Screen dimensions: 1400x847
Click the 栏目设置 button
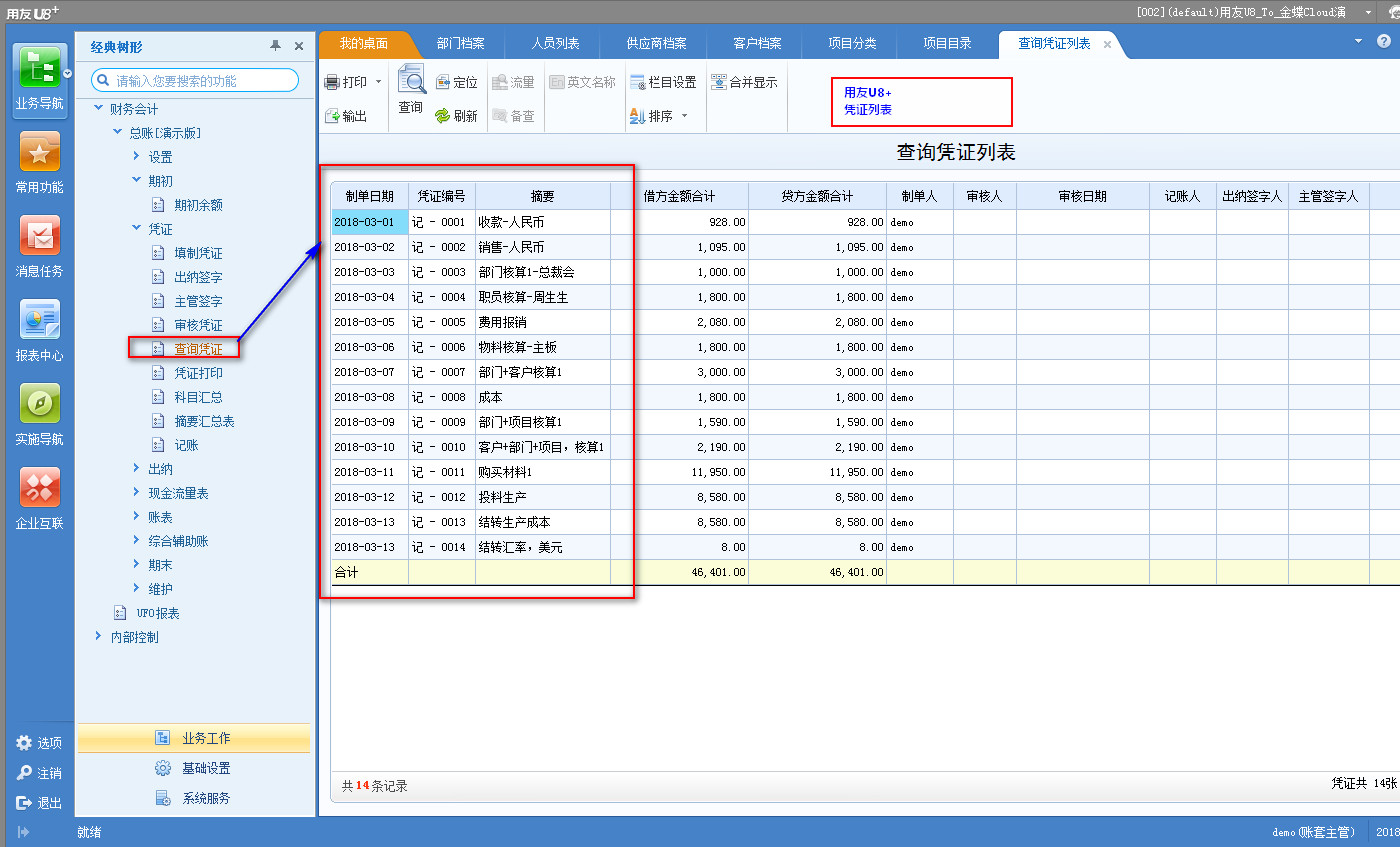(663, 83)
